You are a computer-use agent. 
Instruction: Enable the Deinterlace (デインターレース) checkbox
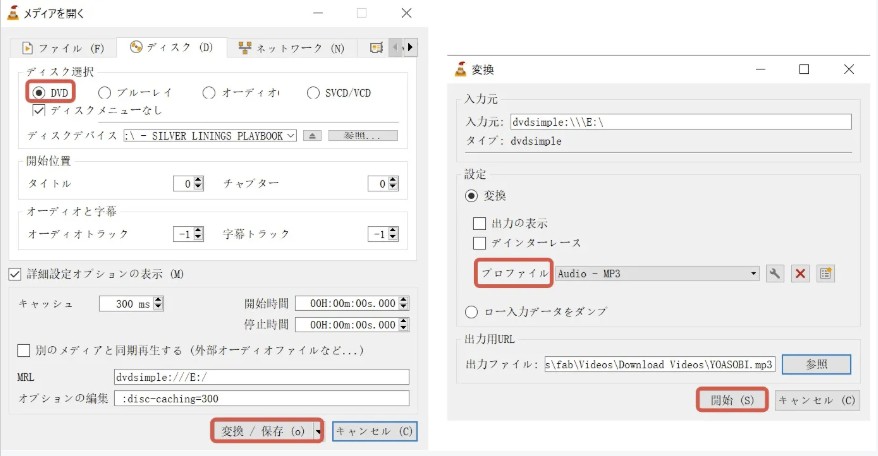(479, 243)
